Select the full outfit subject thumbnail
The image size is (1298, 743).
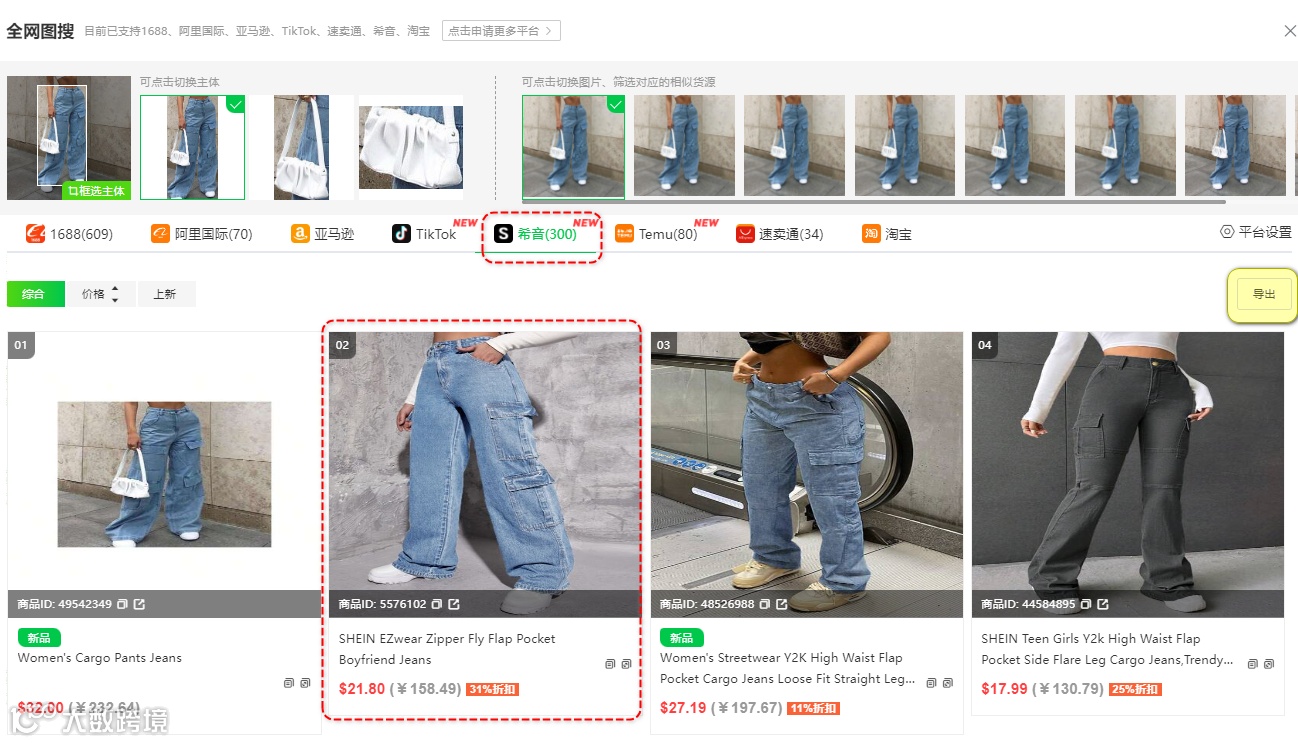192,147
